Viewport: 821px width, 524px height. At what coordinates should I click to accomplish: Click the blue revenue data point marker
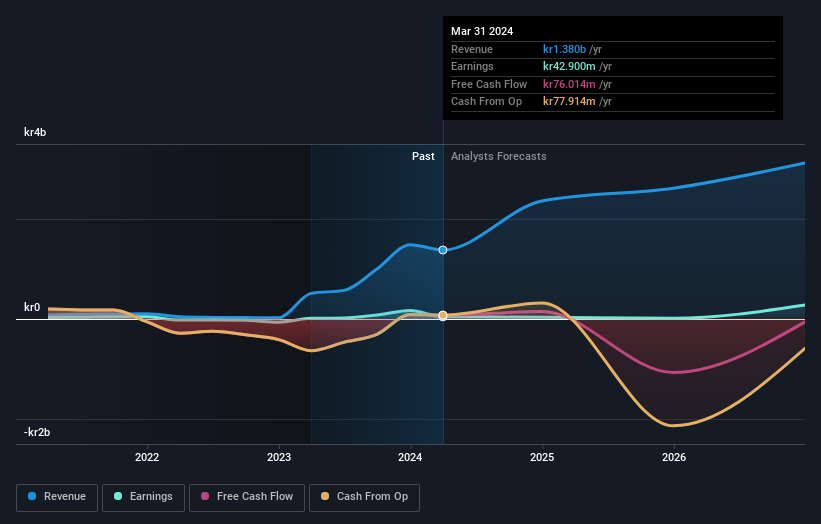point(443,250)
